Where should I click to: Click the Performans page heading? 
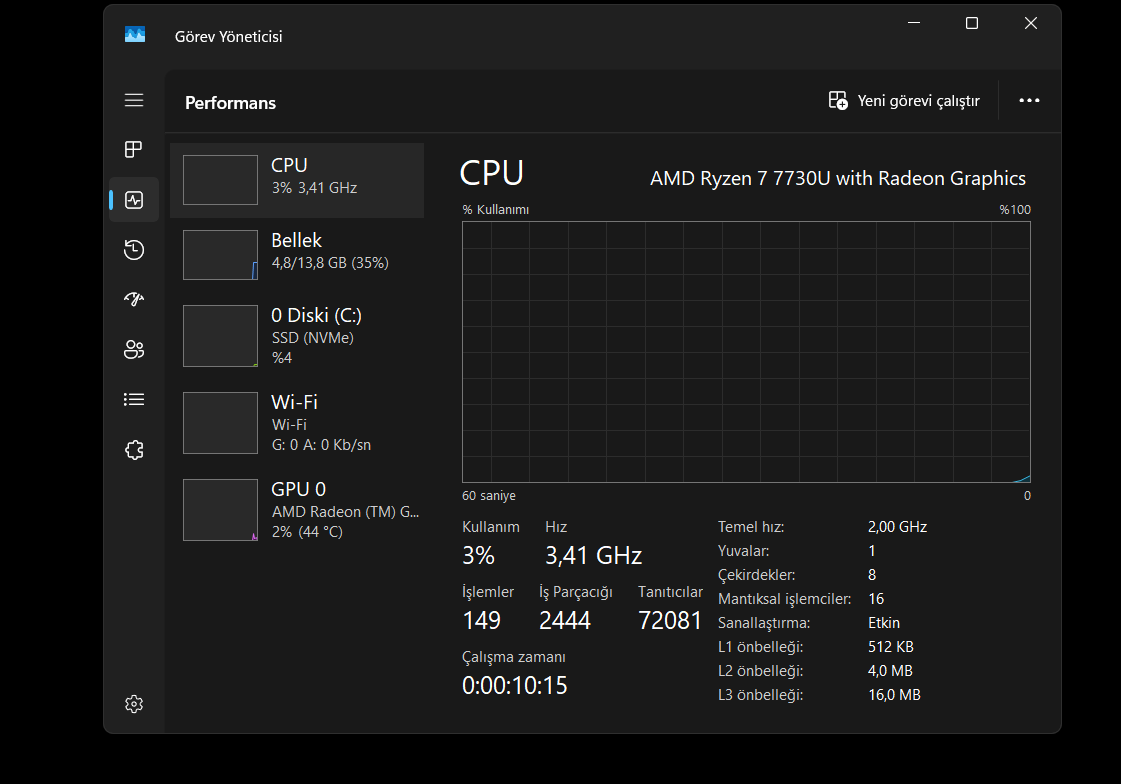(230, 103)
